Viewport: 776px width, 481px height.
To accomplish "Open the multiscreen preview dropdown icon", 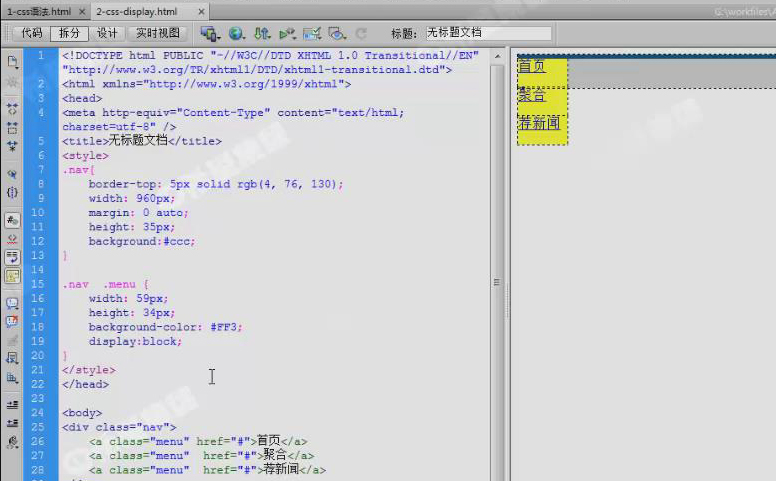I will pyautogui.click(x=210, y=33).
